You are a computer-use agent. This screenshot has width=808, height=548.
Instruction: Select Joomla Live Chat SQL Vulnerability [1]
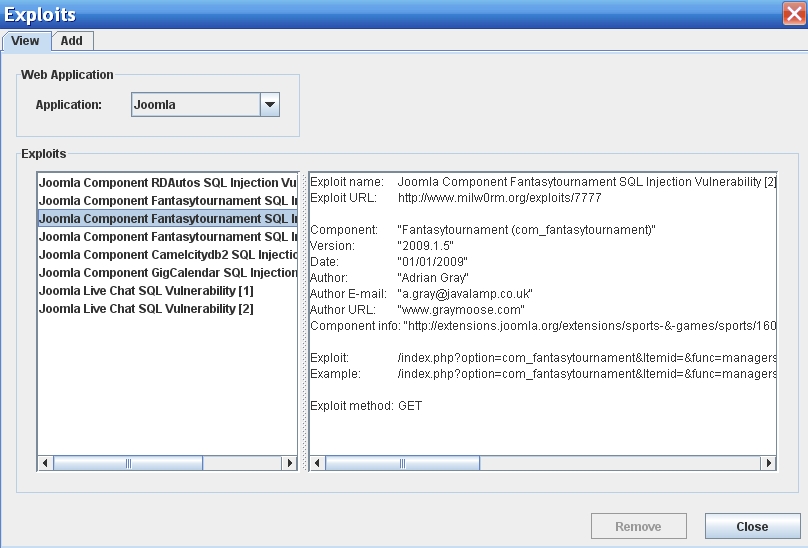(x=167, y=291)
